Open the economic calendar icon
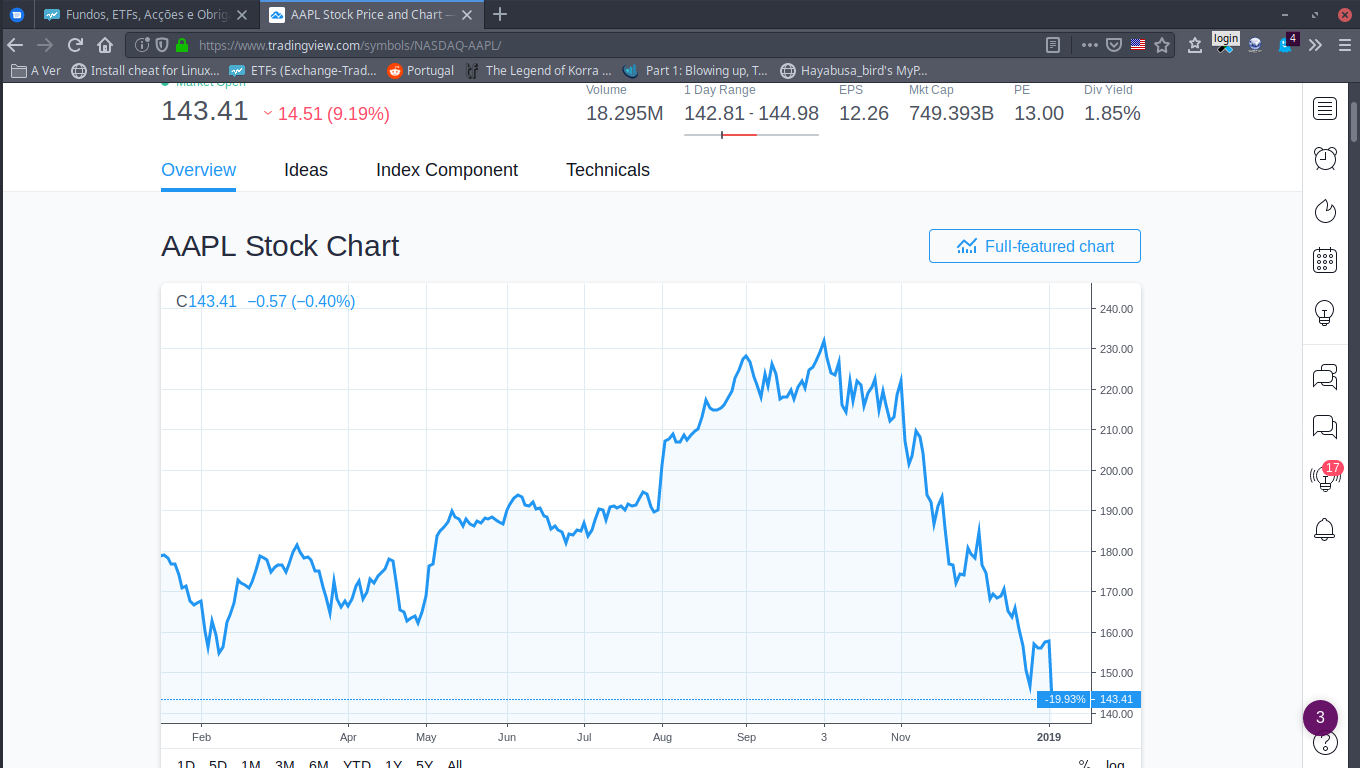 (1325, 261)
